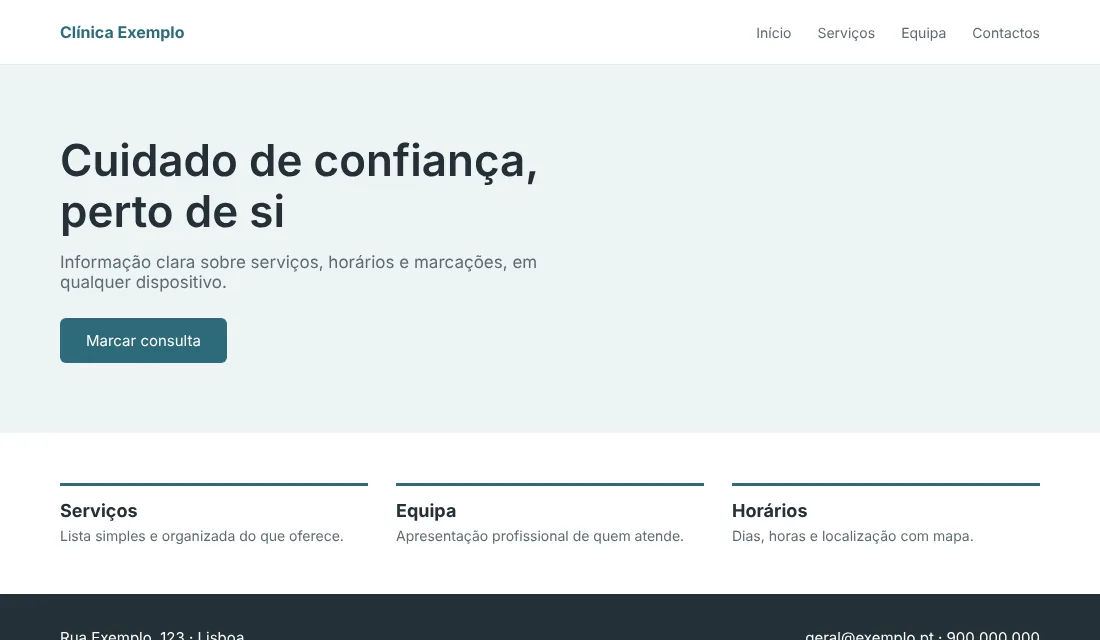
Task: Select the hero heading "Cuidado de confiança, perto de si"
Action: coord(299,186)
